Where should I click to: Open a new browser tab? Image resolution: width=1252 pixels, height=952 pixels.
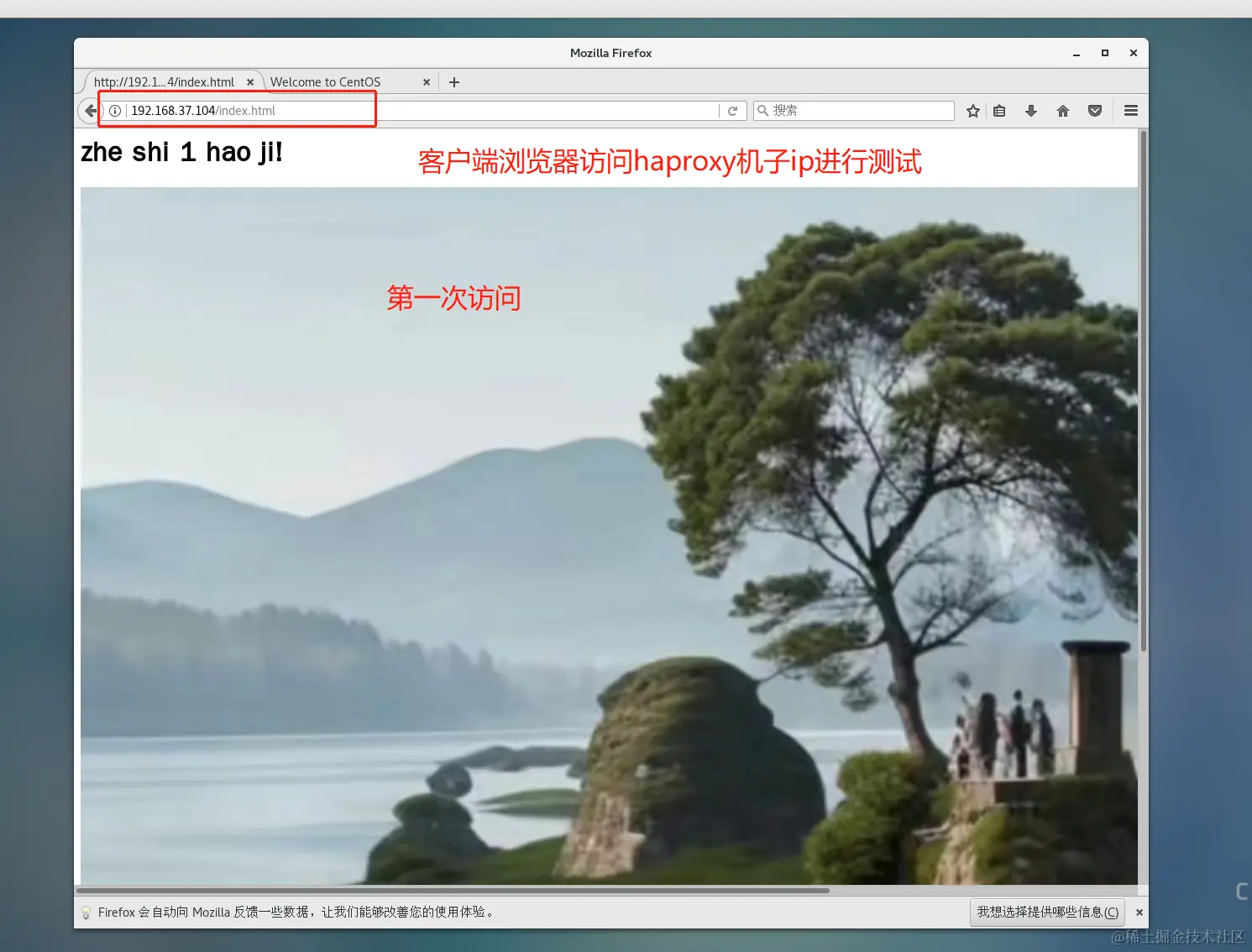[454, 81]
